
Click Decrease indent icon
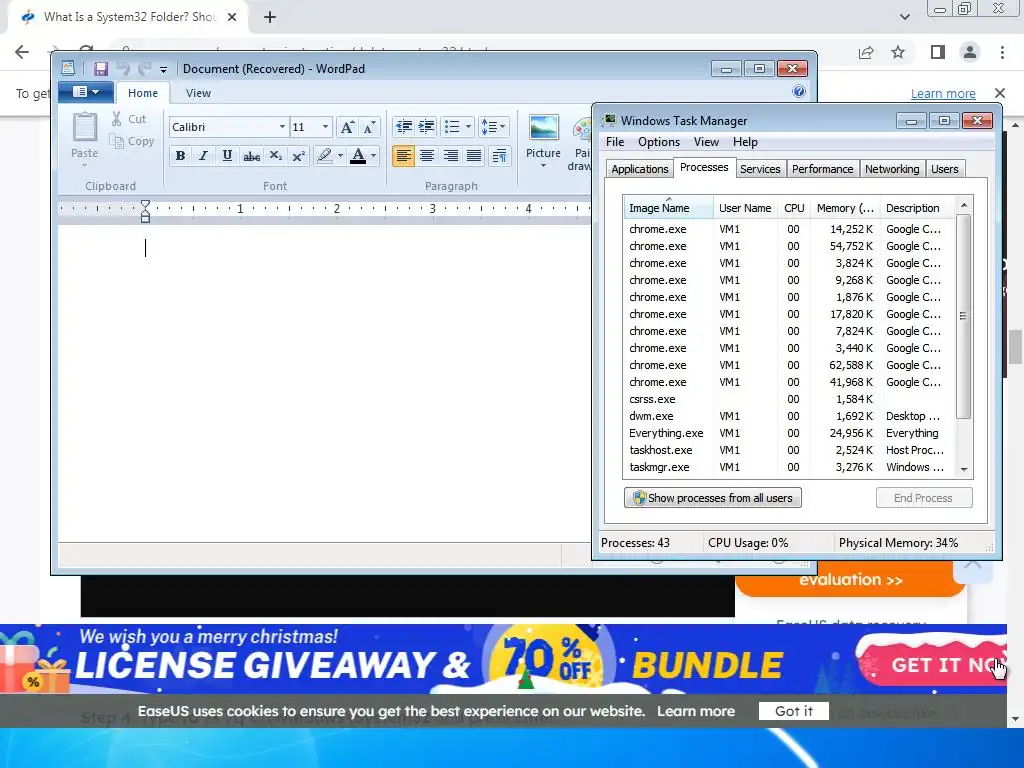(404, 127)
